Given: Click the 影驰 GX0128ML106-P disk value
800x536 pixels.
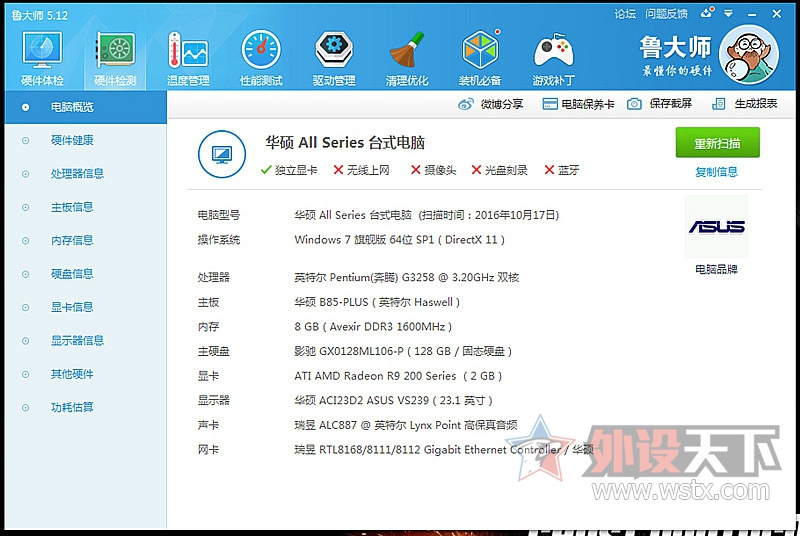Looking at the screenshot, I should pyautogui.click(x=403, y=351).
